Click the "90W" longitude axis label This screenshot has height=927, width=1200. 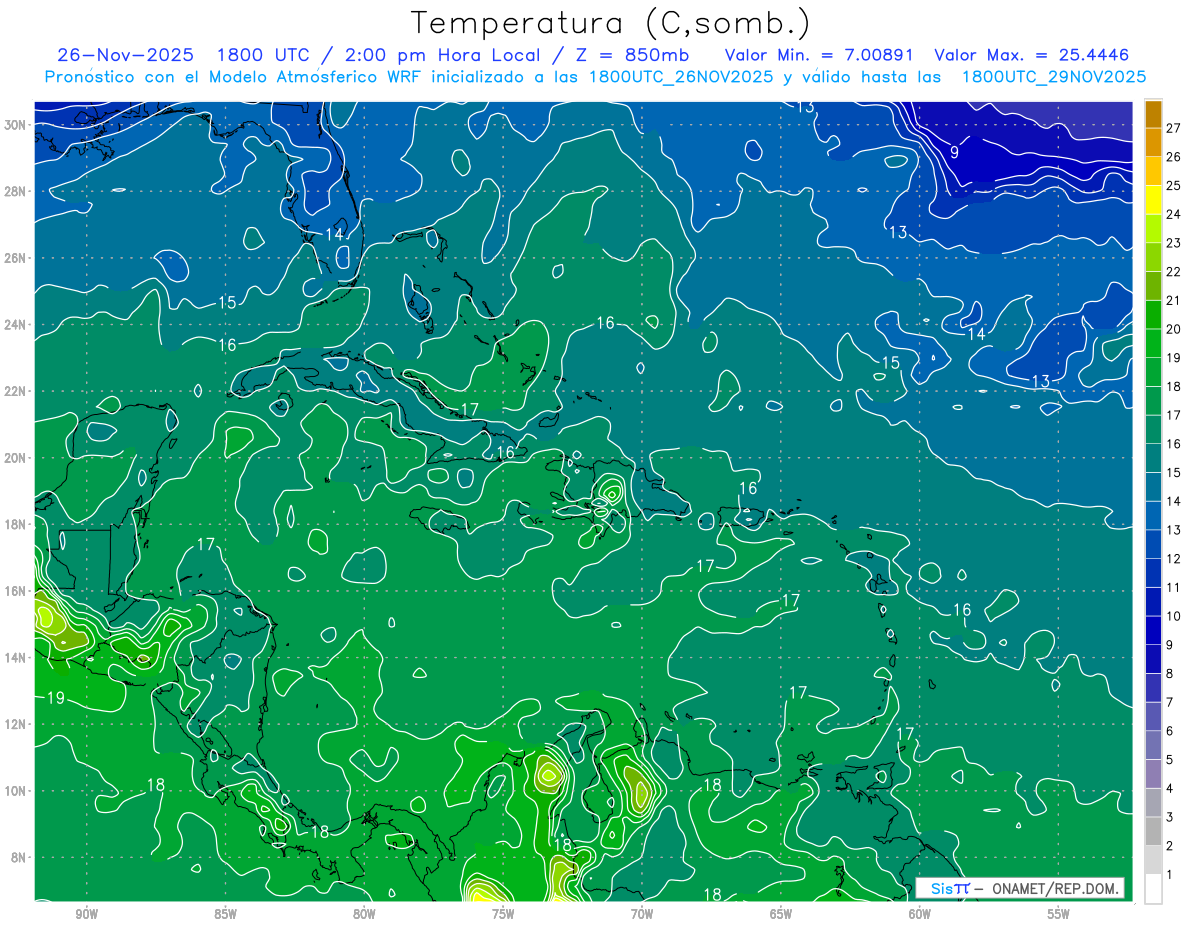coord(86,915)
